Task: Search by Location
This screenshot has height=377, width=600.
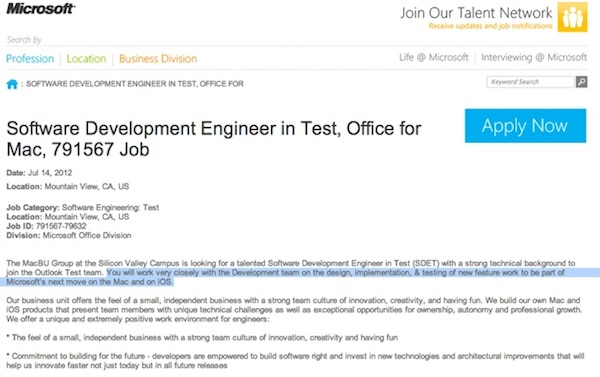Action: pos(86,59)
